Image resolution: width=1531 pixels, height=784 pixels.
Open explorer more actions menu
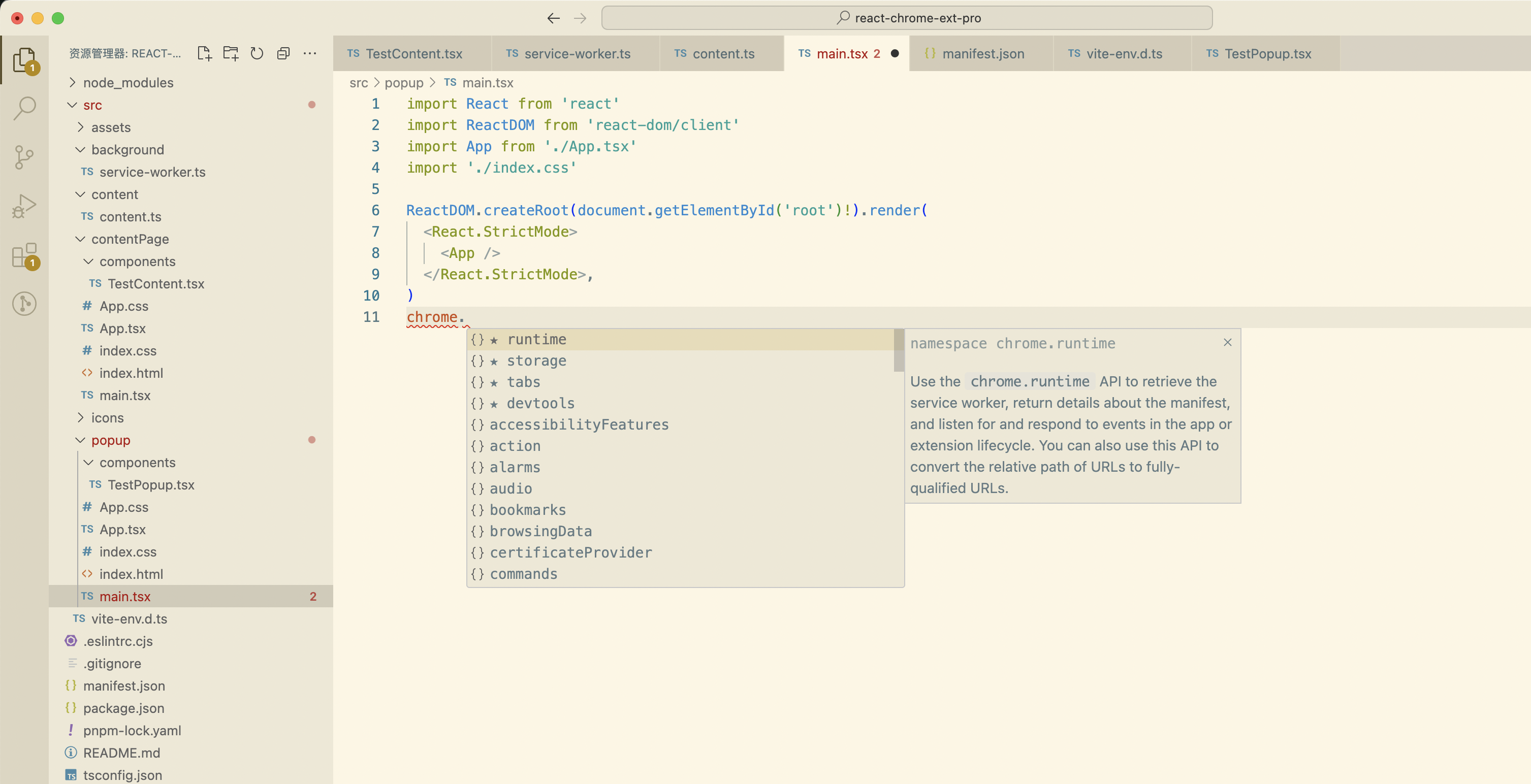310,53
